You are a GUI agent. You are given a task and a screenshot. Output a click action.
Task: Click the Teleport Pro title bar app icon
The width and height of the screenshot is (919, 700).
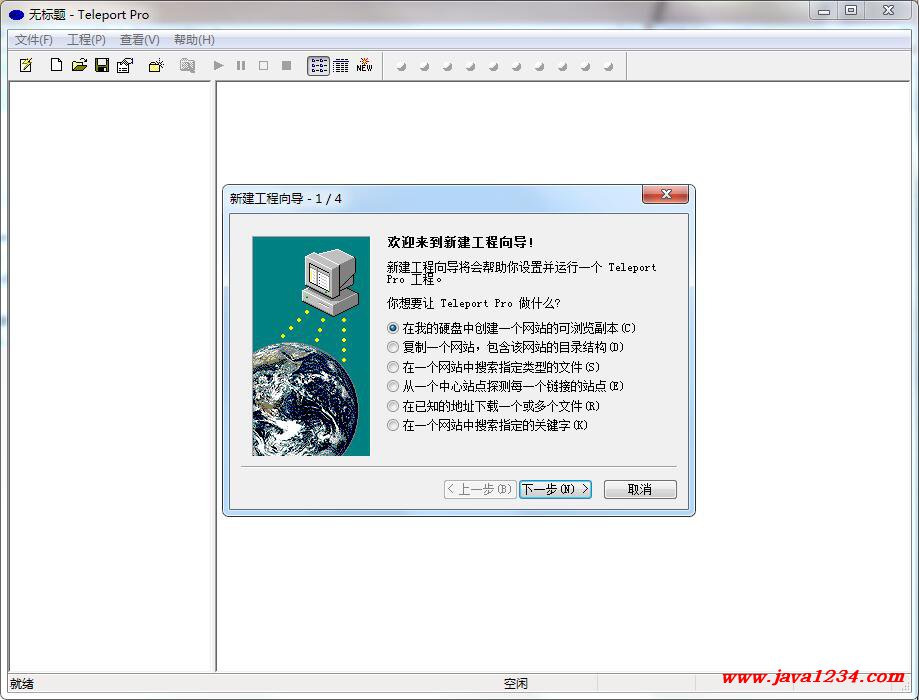(x=16, y=15)
